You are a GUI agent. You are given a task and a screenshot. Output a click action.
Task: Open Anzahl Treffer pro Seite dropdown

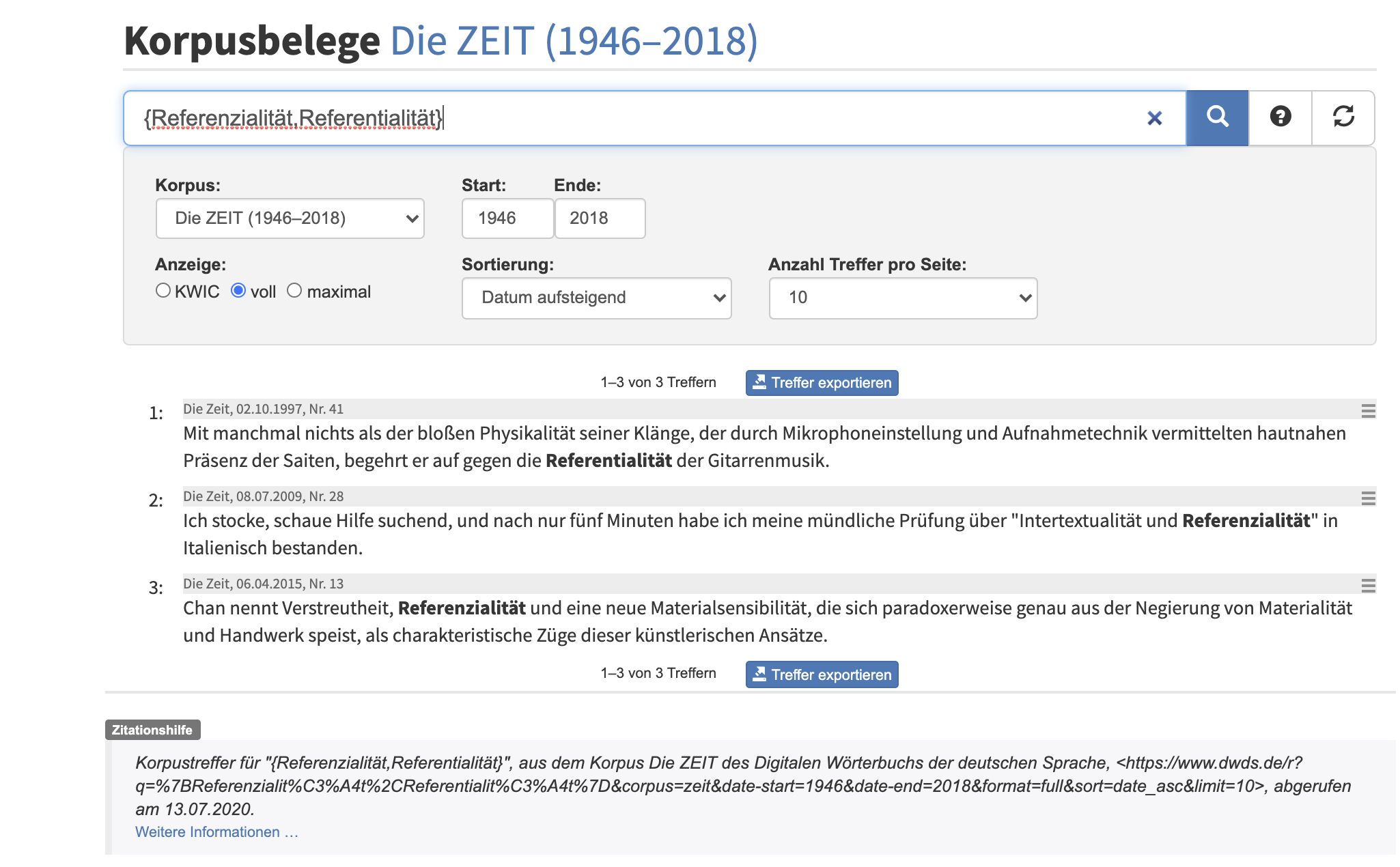click(x=902, y=298)
